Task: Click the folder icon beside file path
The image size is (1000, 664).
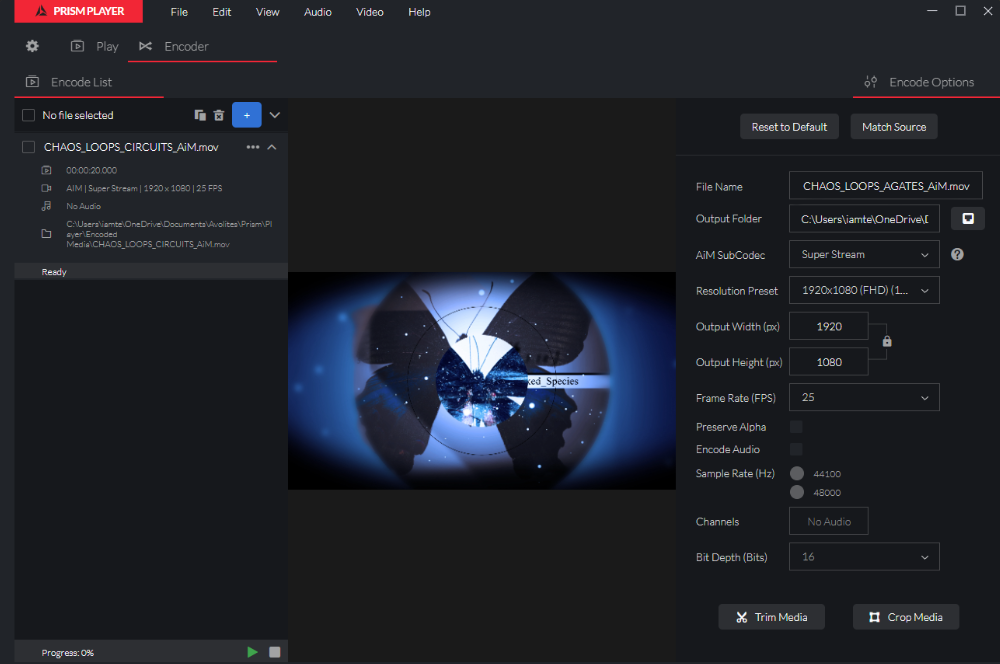Action: pos(46,234)
